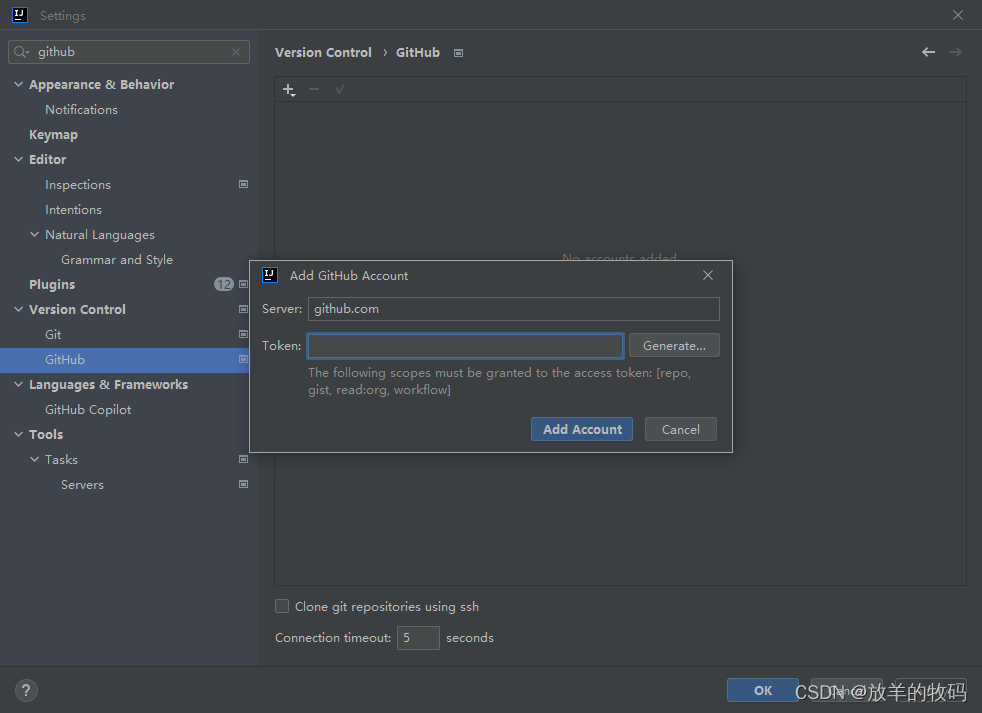This screenshot has height=713, width=982.
Task: Select Git under Version Control
Action: pyautogui.click(x=53, y=335)
